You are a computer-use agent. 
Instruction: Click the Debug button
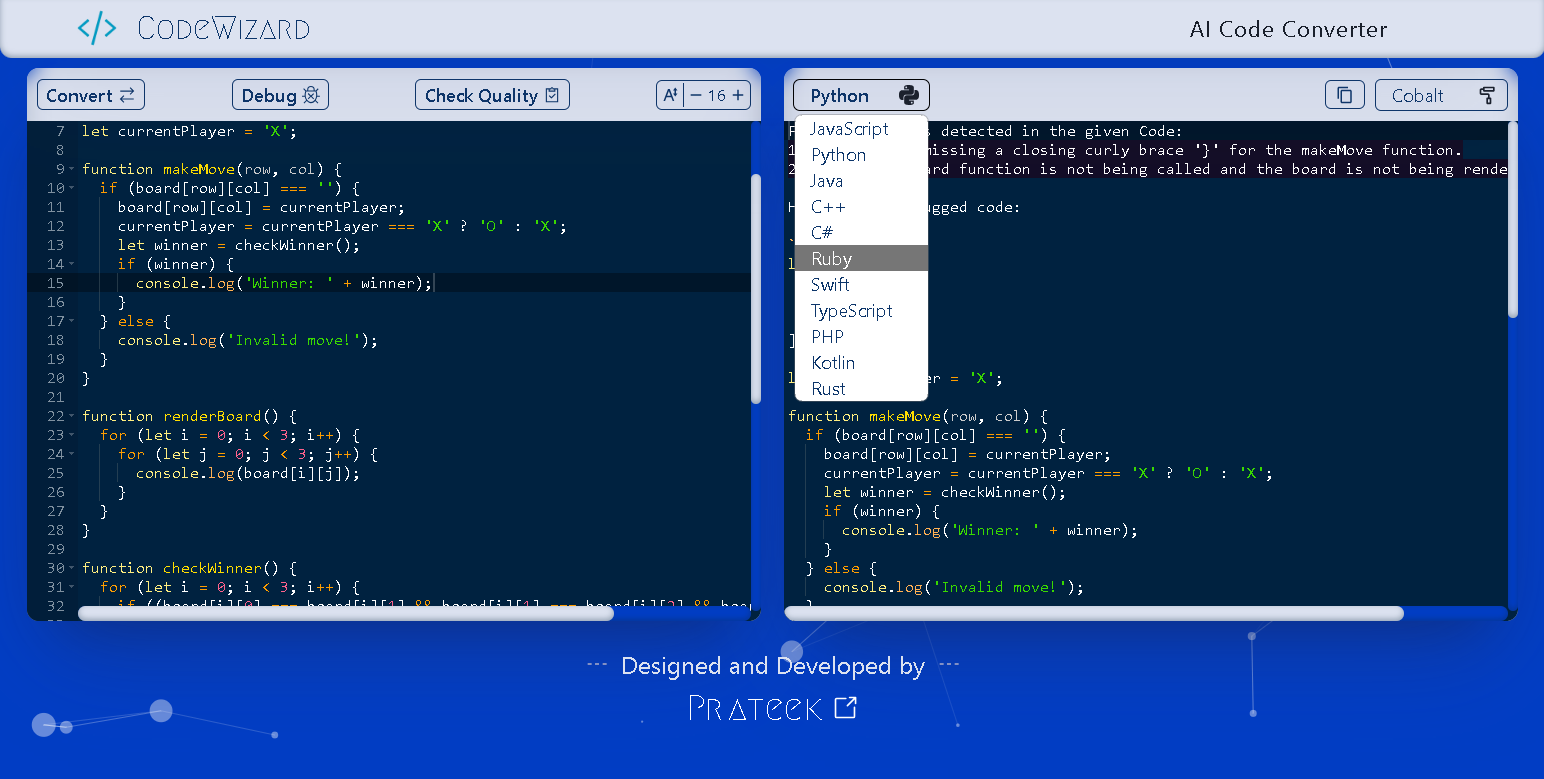point(280,95)
